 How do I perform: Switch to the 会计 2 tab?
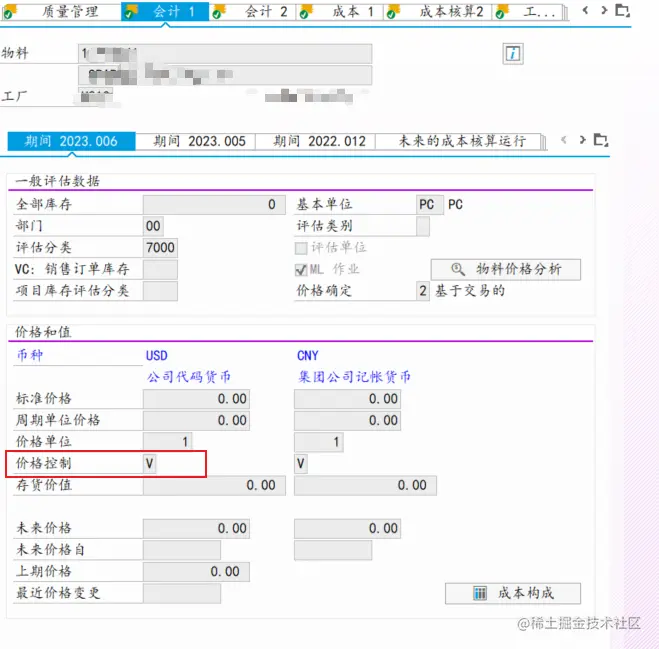point(253,11)
